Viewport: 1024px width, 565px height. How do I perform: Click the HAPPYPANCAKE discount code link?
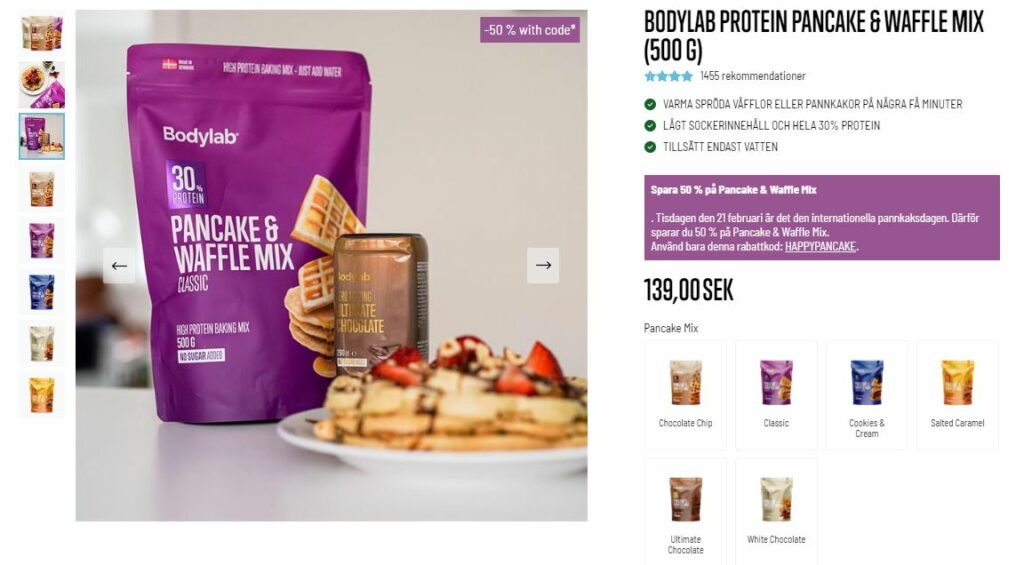click(820, 246)
